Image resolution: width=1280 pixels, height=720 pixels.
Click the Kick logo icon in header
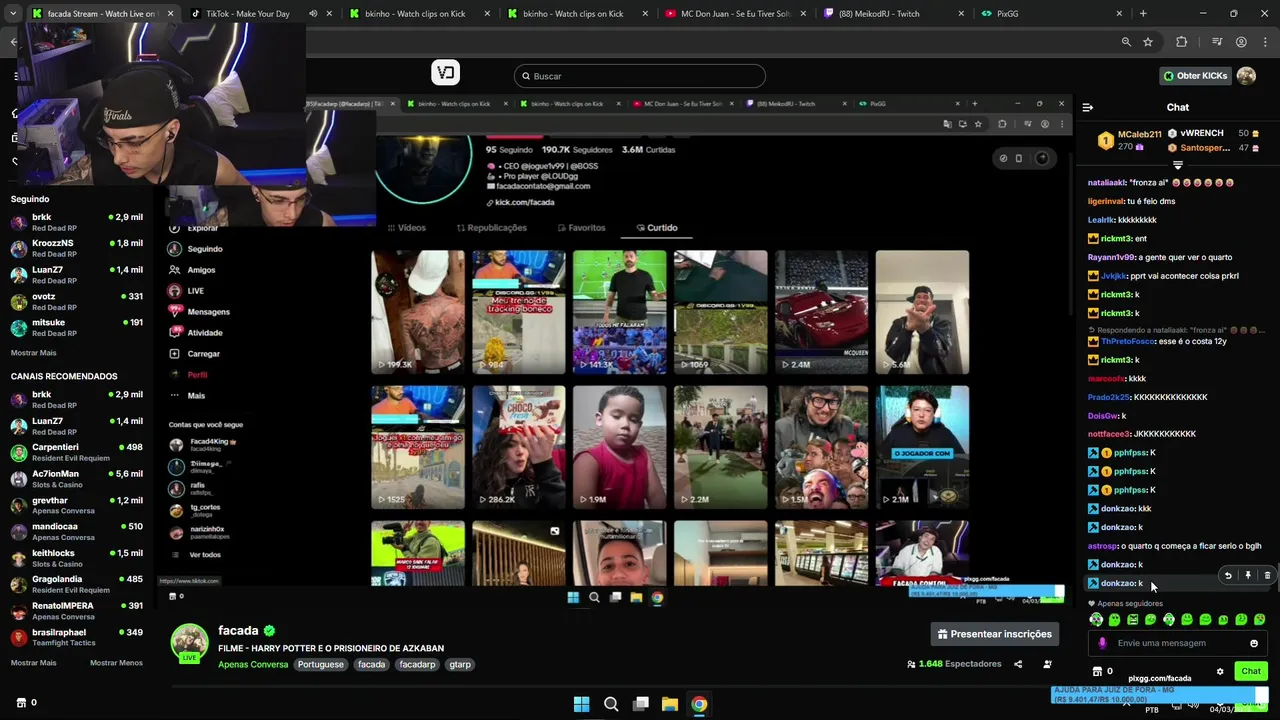click(446, 72)
